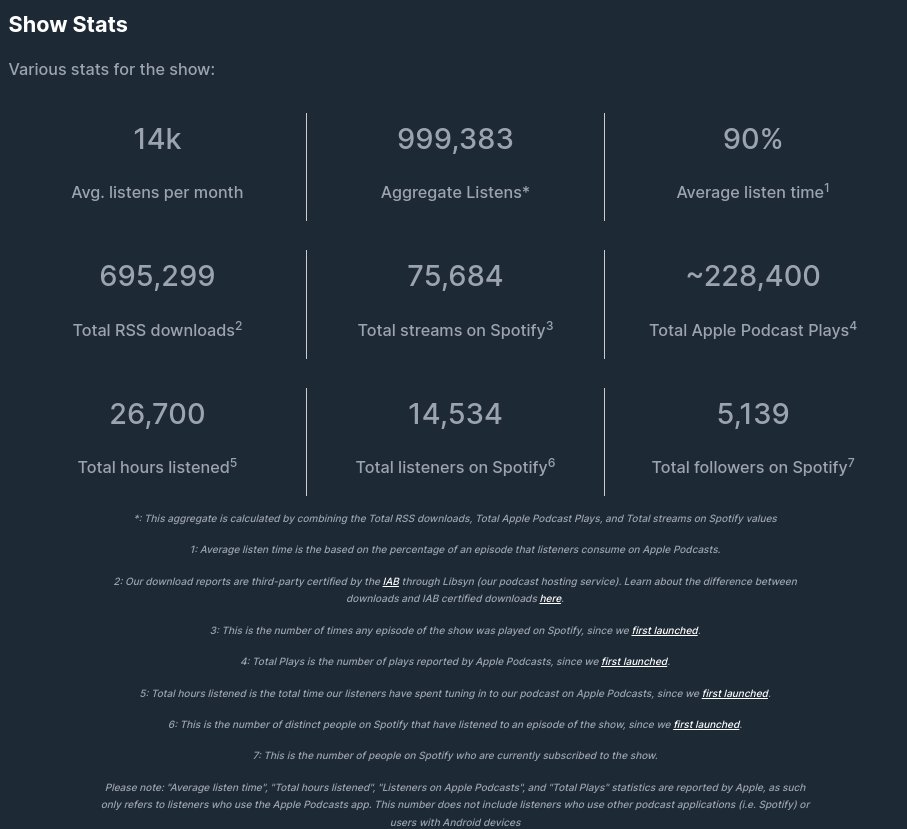Open the IAB link in footnote 2
907x829 pixels.
tap(391, 581)
